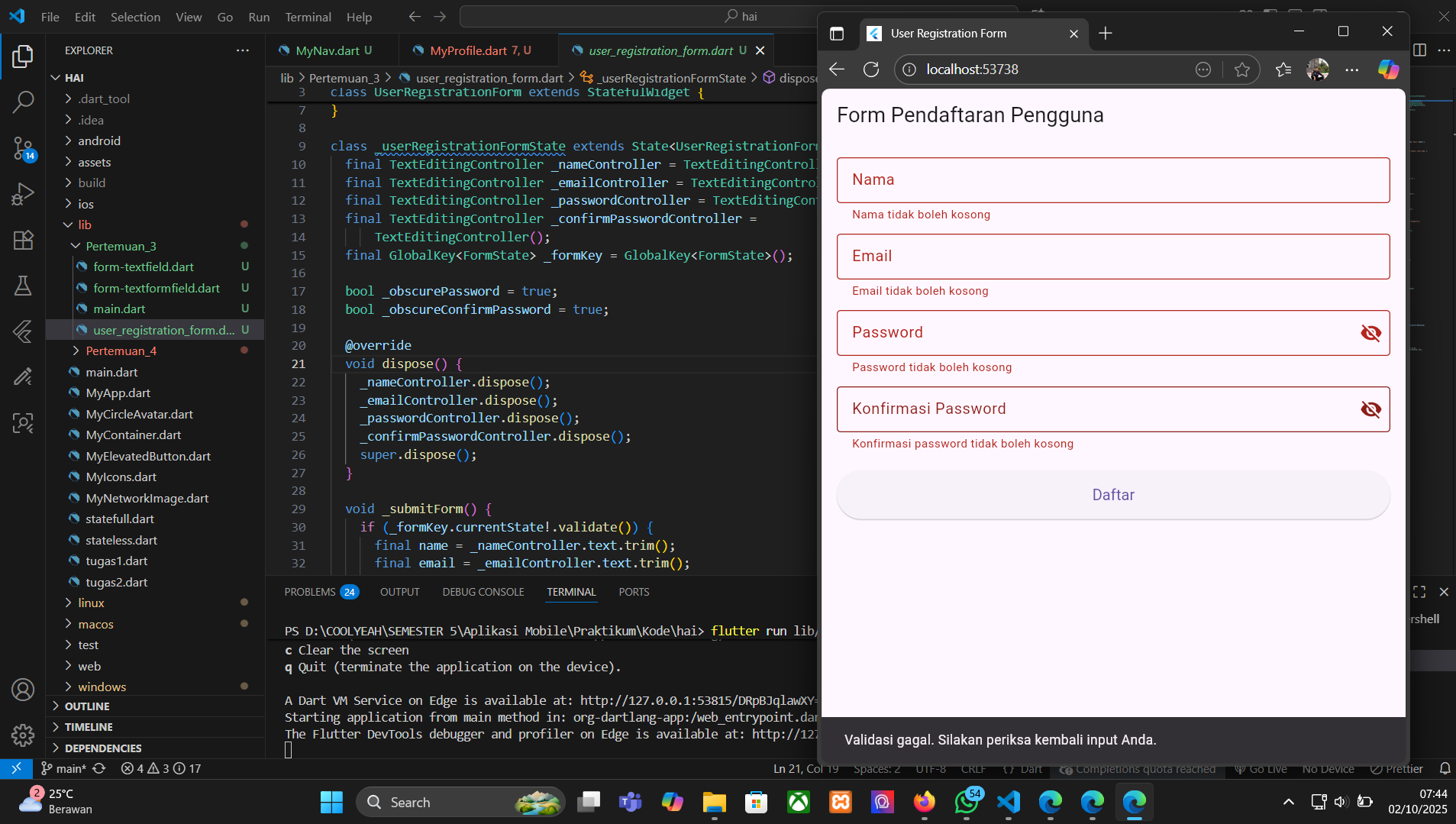This screenshot has width=1456, height=824.
Task: Expand the OUTLINE section
Action: tap(87, 706)
